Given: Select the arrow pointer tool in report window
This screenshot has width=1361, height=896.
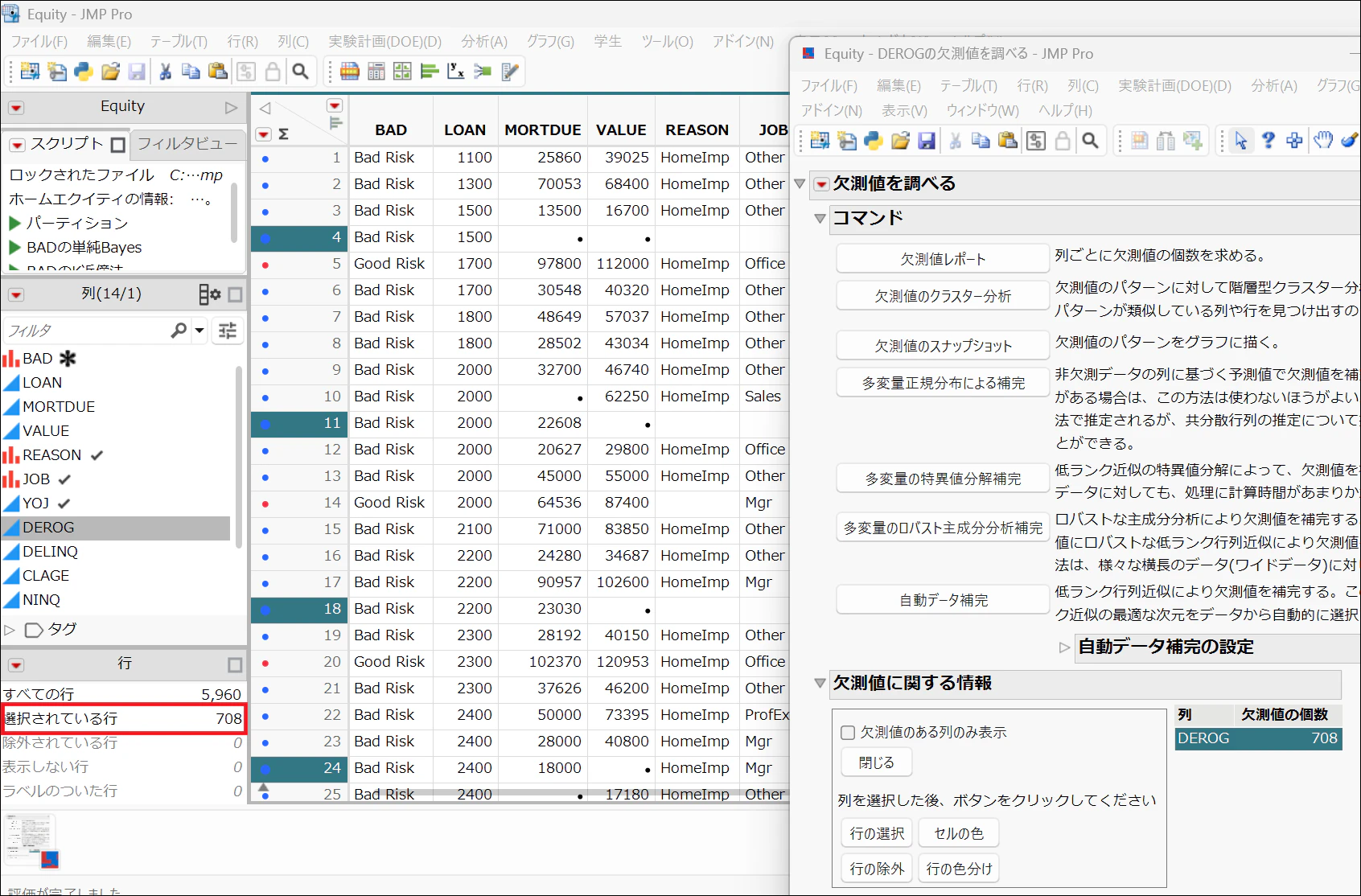Looking at the screenshot, I should pos(1241,141).
